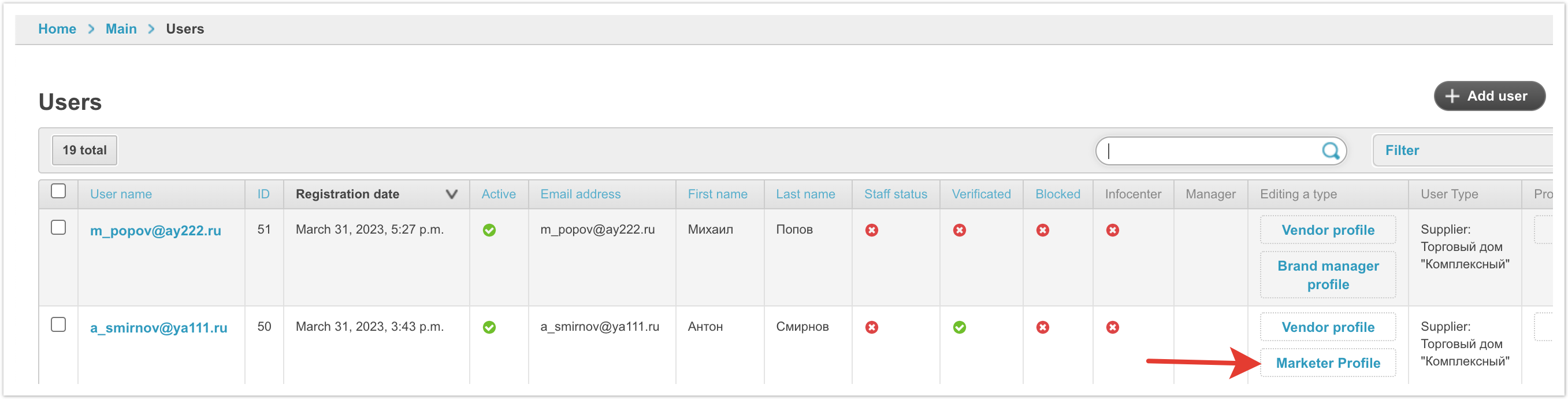
Task: Click the red Blocked icon for a_smirnov
Action: 1042,328
